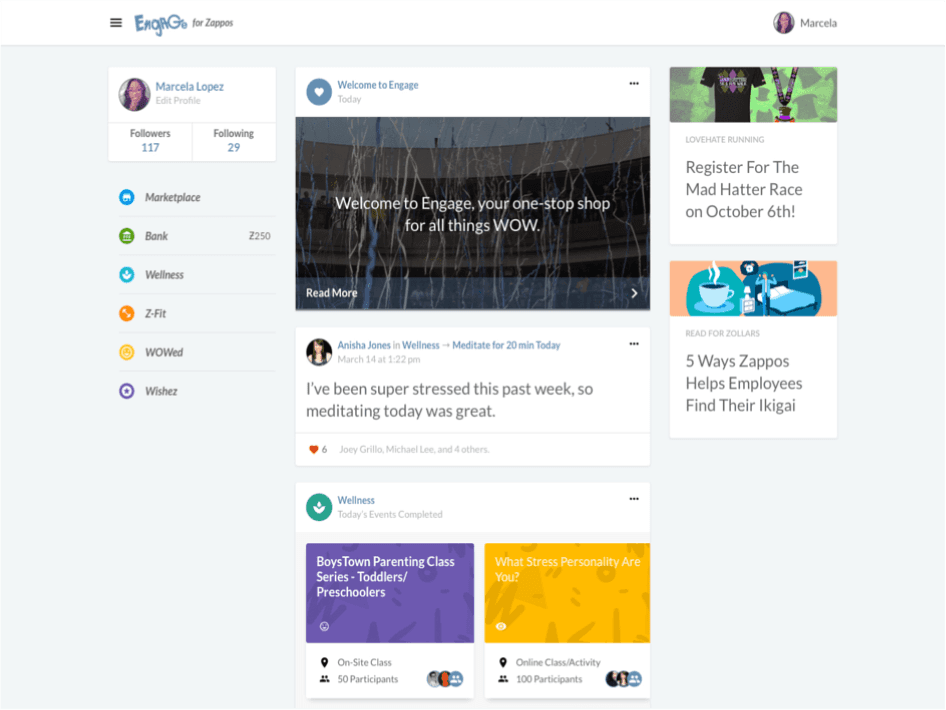Open Anisha Jones profile link

pos(364,345)
